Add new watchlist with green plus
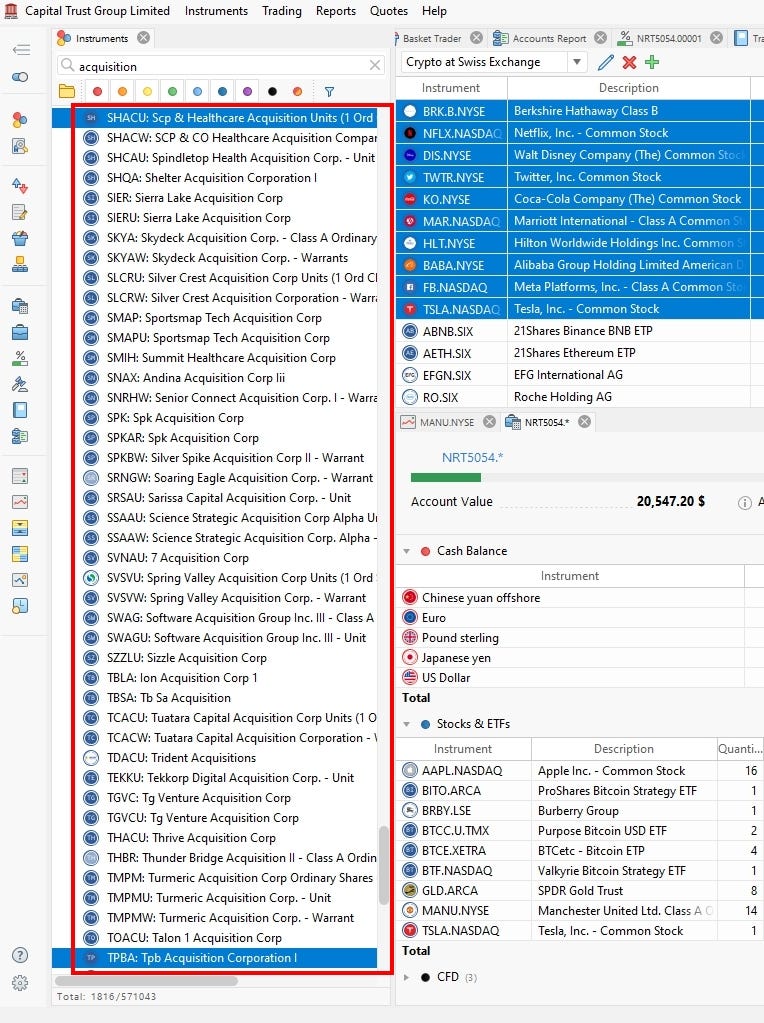 click(x=652, y=63)
